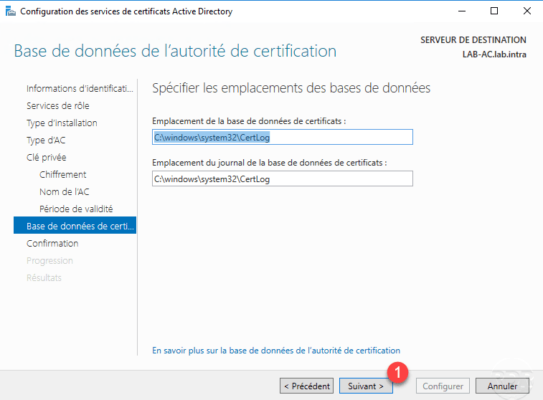Screen dimensions: 543x400
Task: Go to the Nom de l'AC sub-step
Action: [x=64, y=192]
